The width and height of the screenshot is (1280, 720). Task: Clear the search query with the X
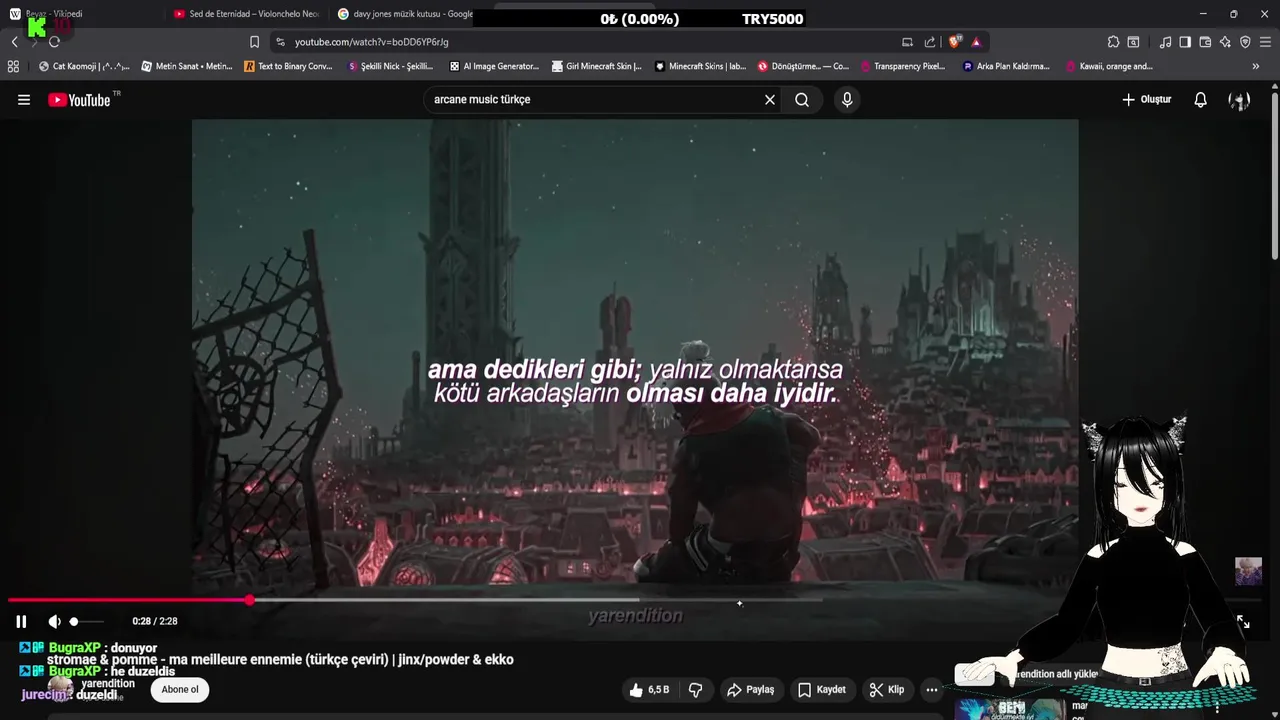[770, 100]
